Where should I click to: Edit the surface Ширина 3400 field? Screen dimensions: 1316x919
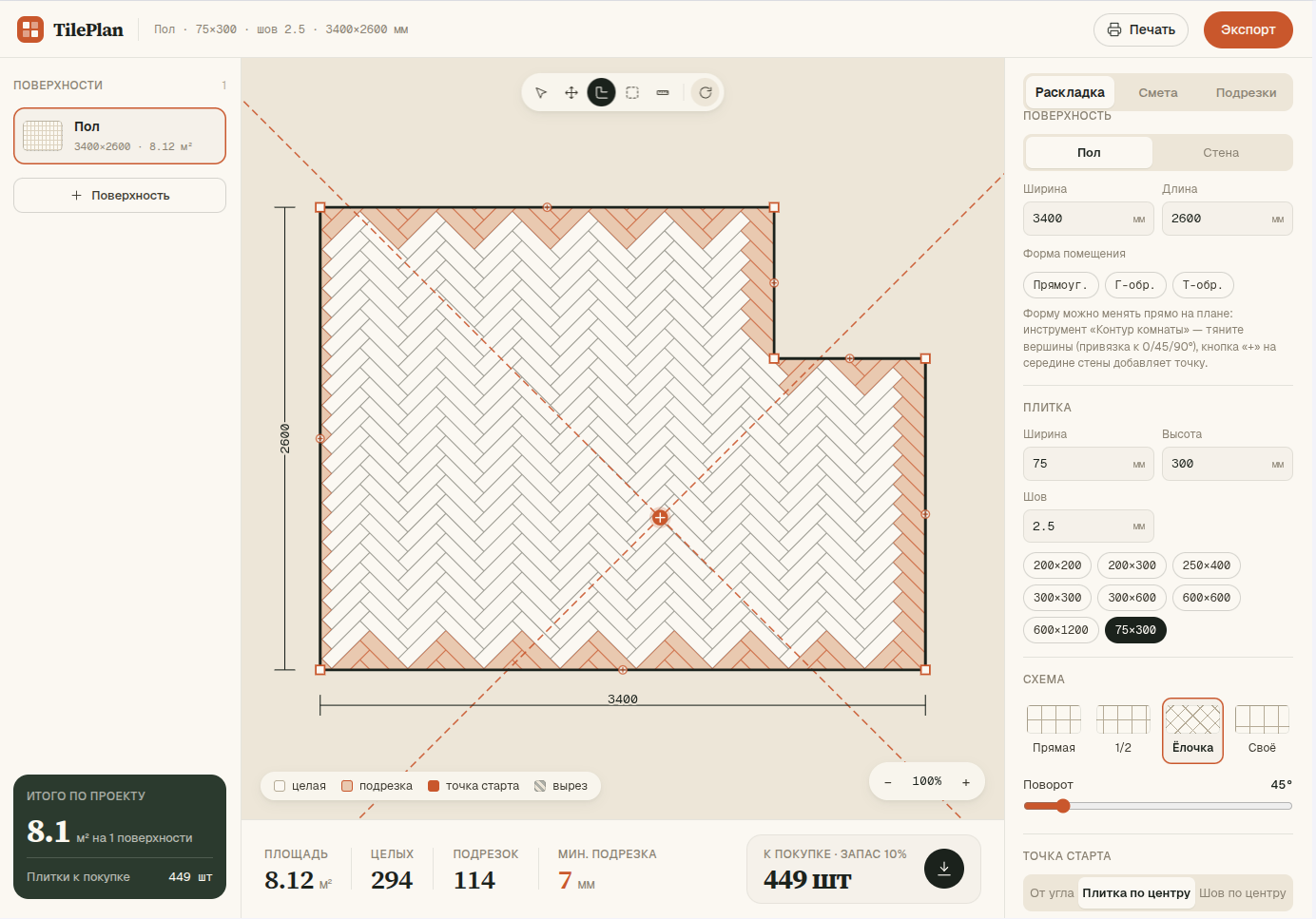pyautogui.click(x=1089, y=219)
